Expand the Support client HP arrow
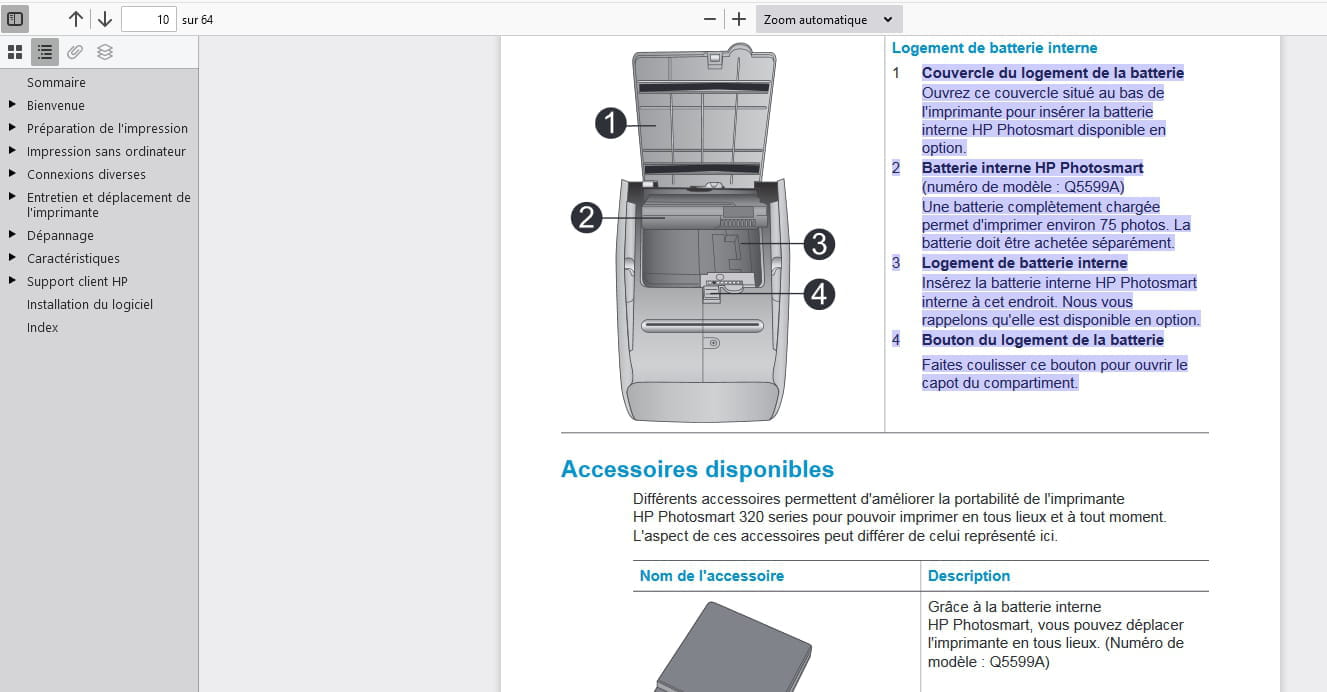 click(x=12, y=281)
